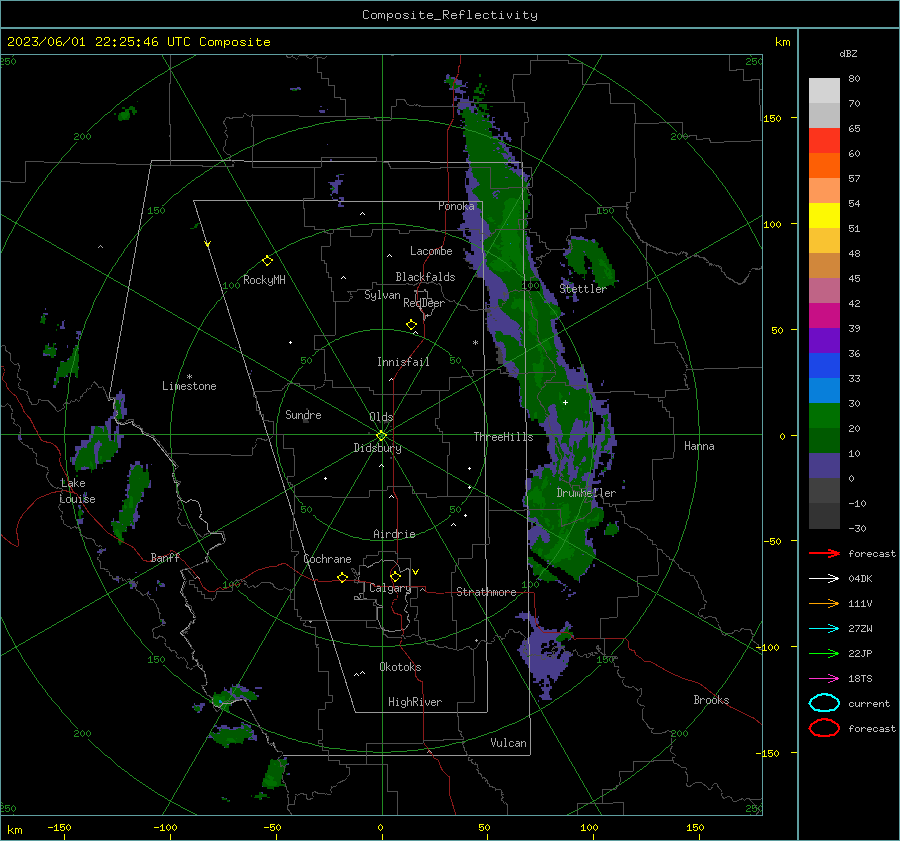The image size is (900, 841).
Task: Click the cyan 27ZW arrow icon
Action: pos(824,629)
